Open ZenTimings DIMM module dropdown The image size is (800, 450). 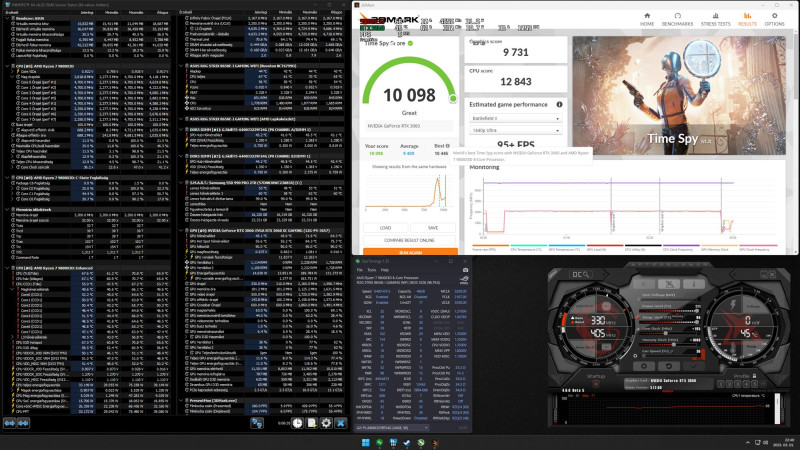click(x=392, y=428)
